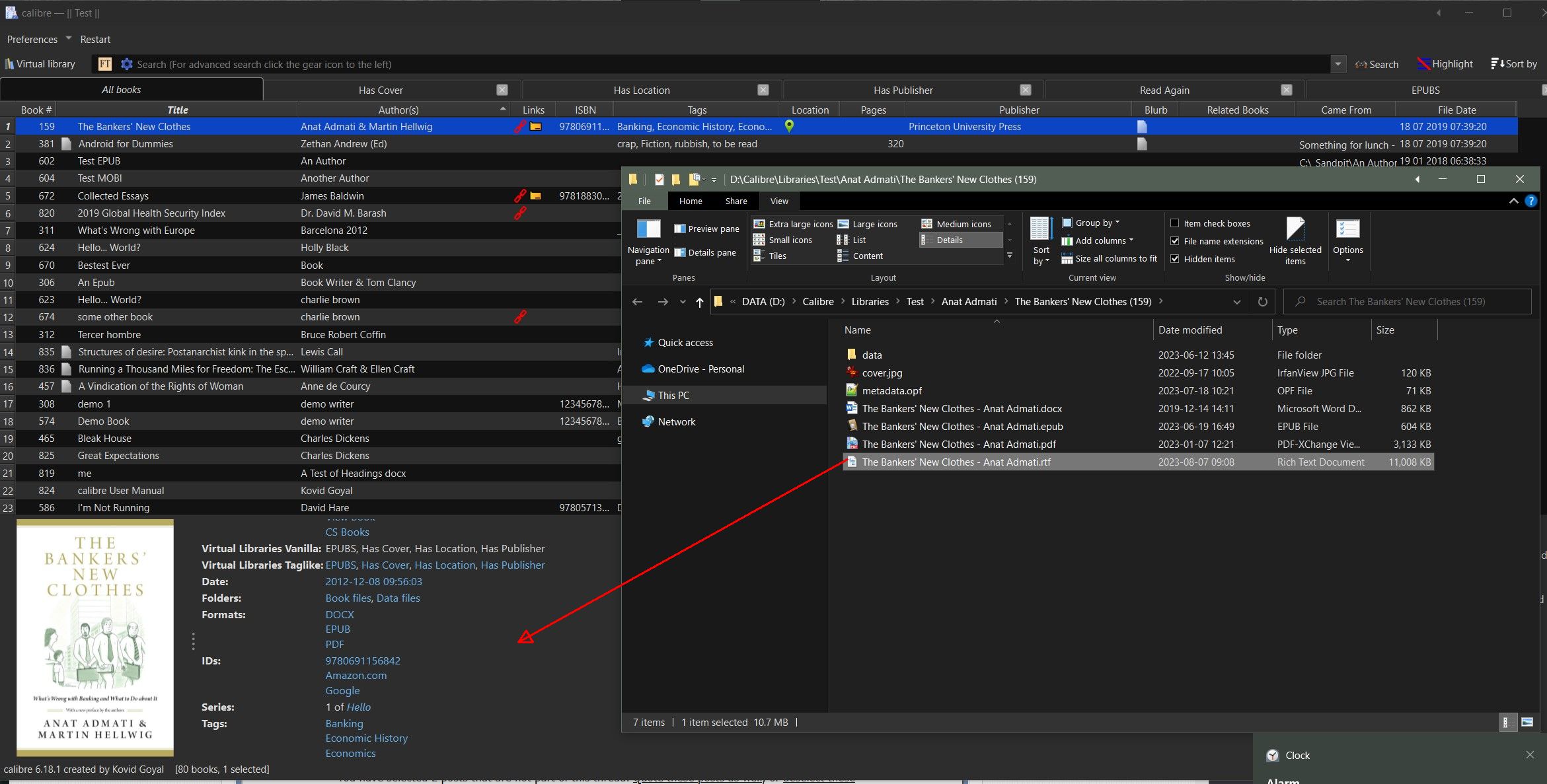The image size is (1547, 784).
Task: Toggle the File name extensions checkbox
Action: (x=1175, y=241)
